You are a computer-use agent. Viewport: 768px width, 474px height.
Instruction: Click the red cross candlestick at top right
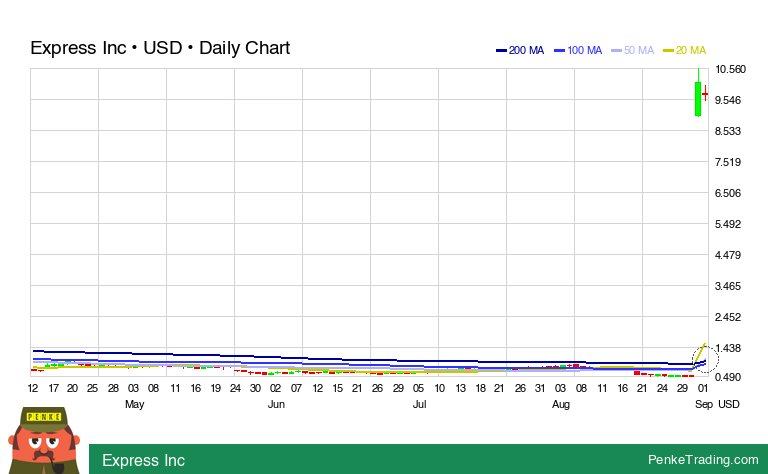705,93
